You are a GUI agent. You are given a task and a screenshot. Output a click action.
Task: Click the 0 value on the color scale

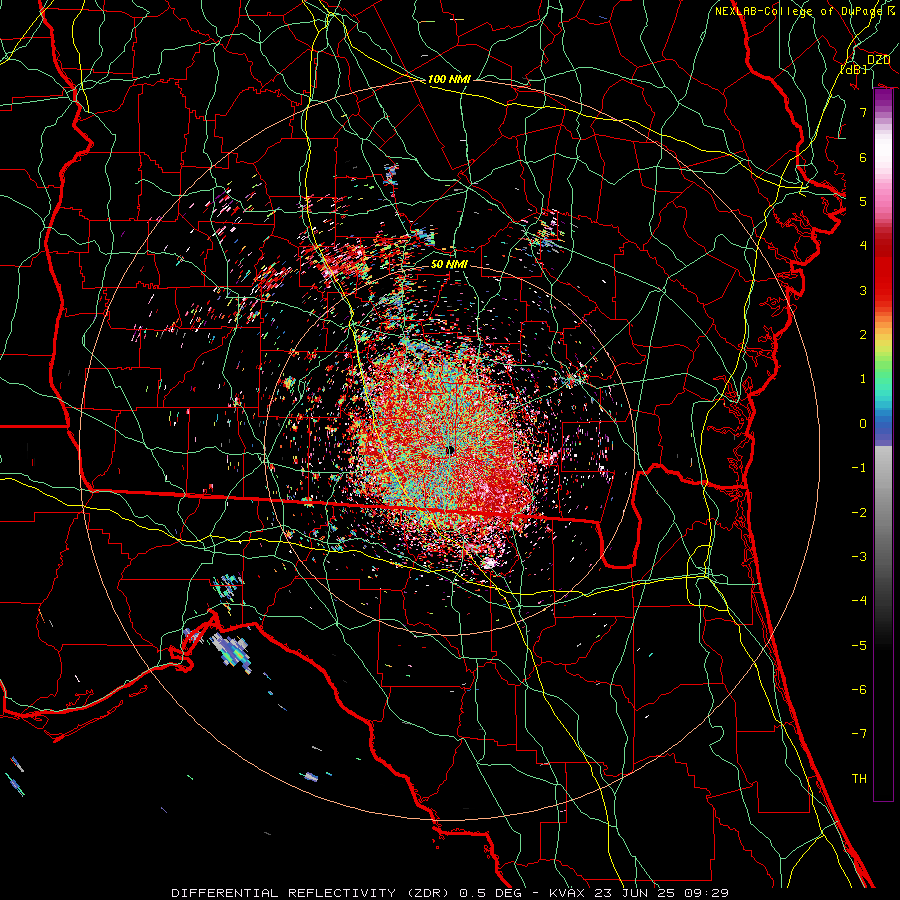pyautogui.click(x=862, y=424)
